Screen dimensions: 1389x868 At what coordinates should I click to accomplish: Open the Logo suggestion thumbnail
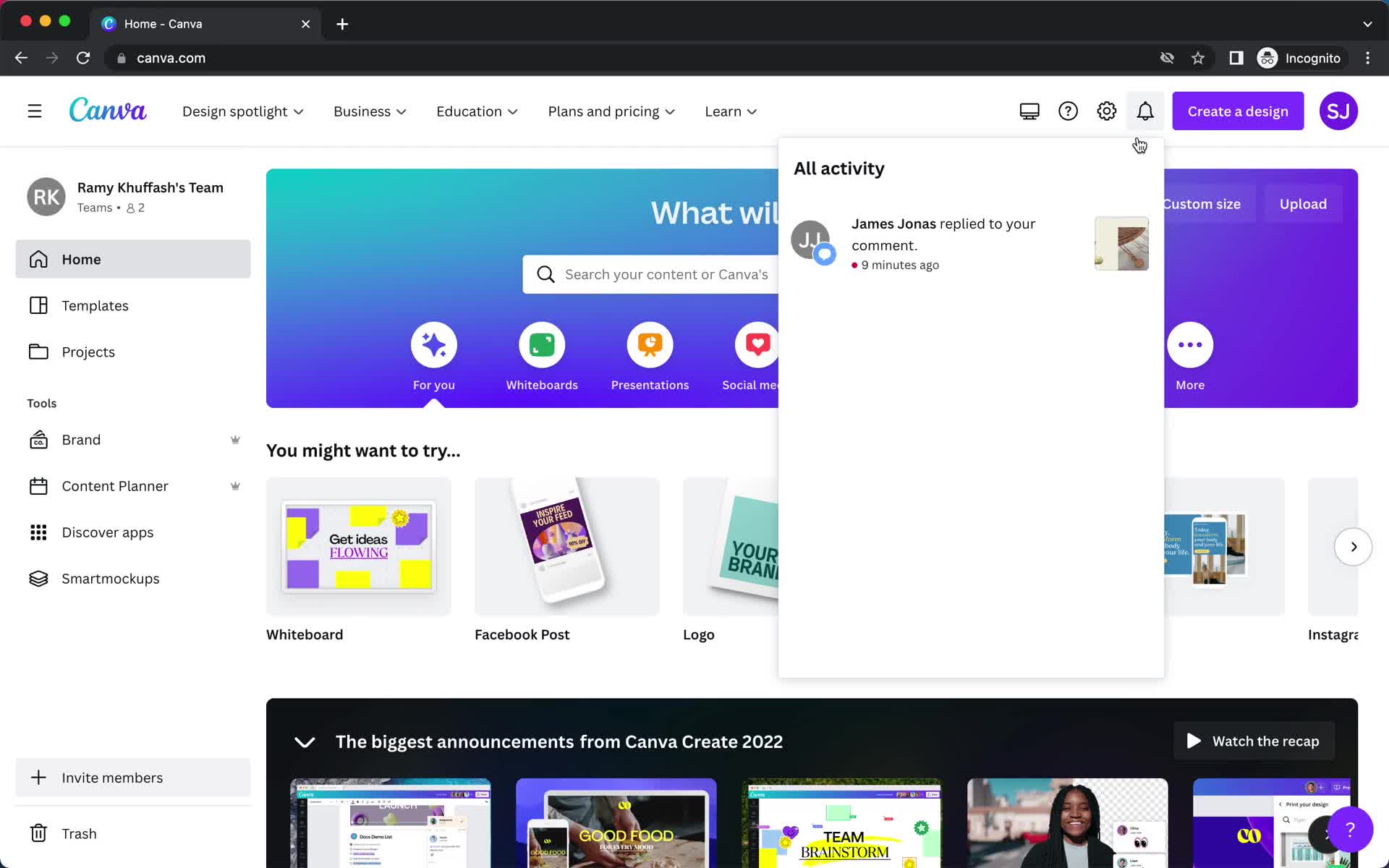[x=731, y=547]
